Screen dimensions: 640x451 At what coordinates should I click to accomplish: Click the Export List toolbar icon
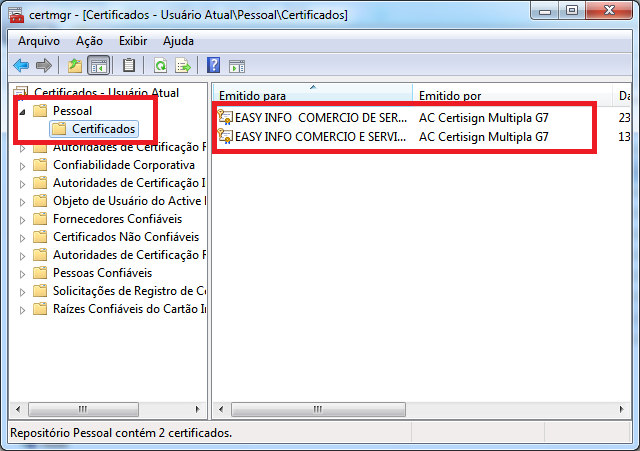182,65
